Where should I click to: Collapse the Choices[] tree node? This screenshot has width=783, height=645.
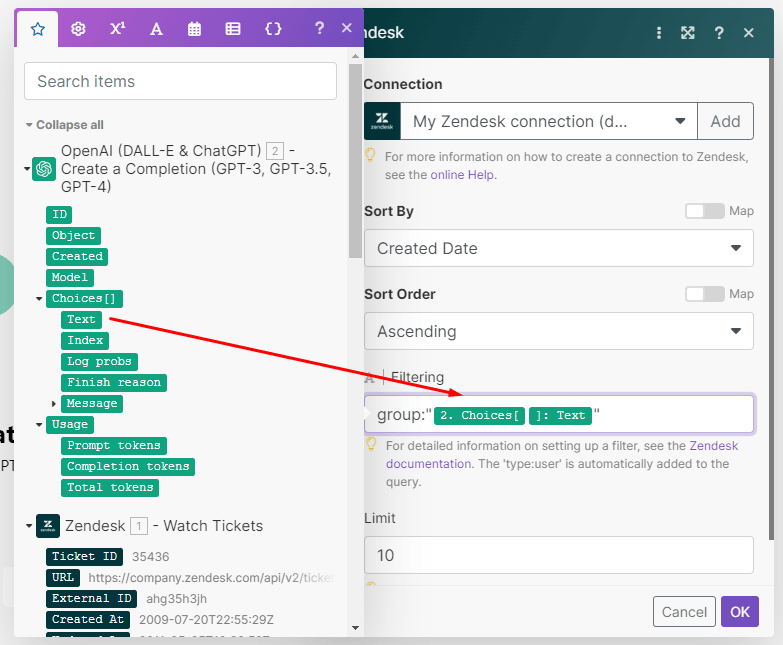click(39, 299)
